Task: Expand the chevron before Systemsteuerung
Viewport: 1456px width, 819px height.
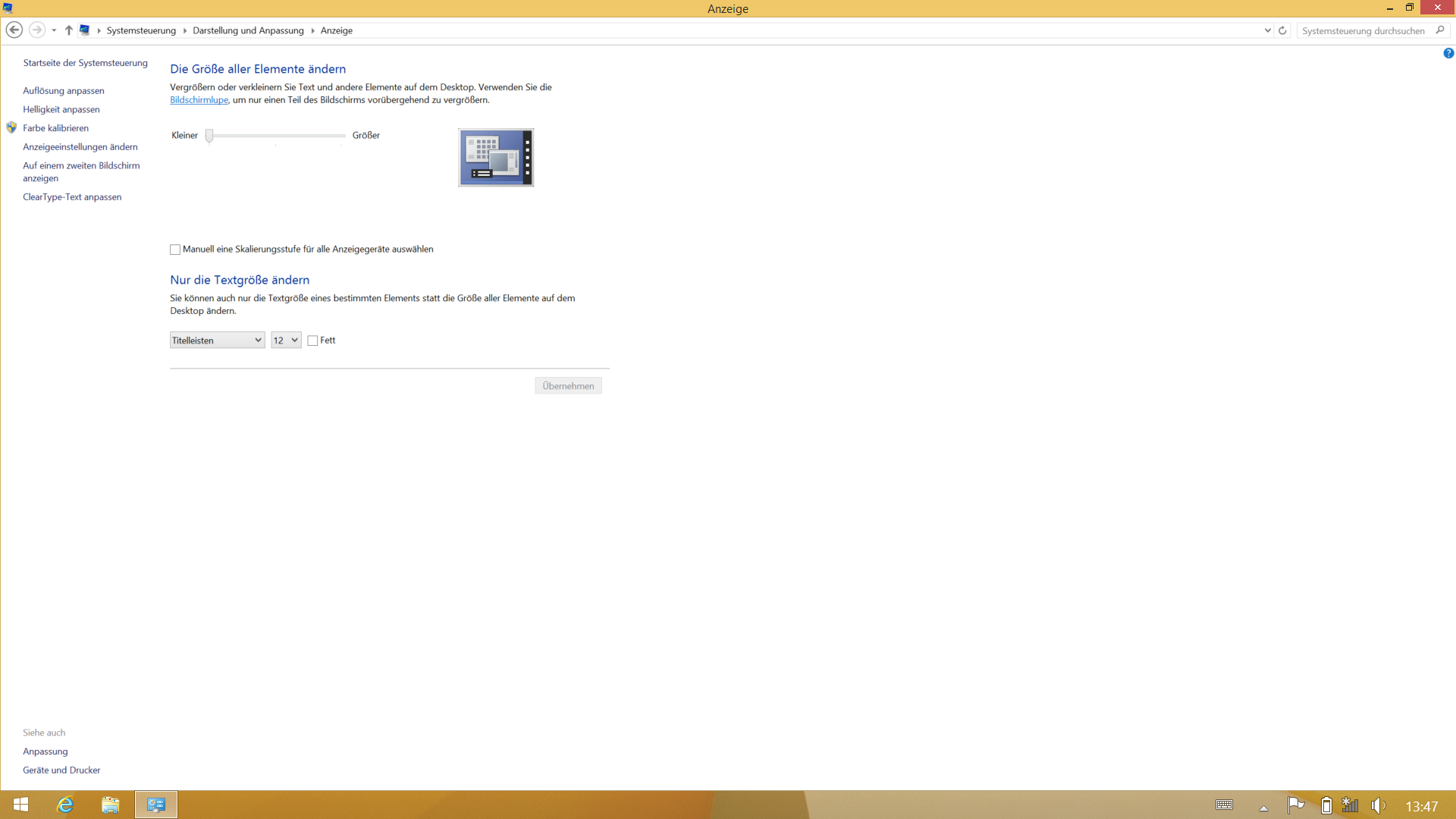Action: [99, 30]
